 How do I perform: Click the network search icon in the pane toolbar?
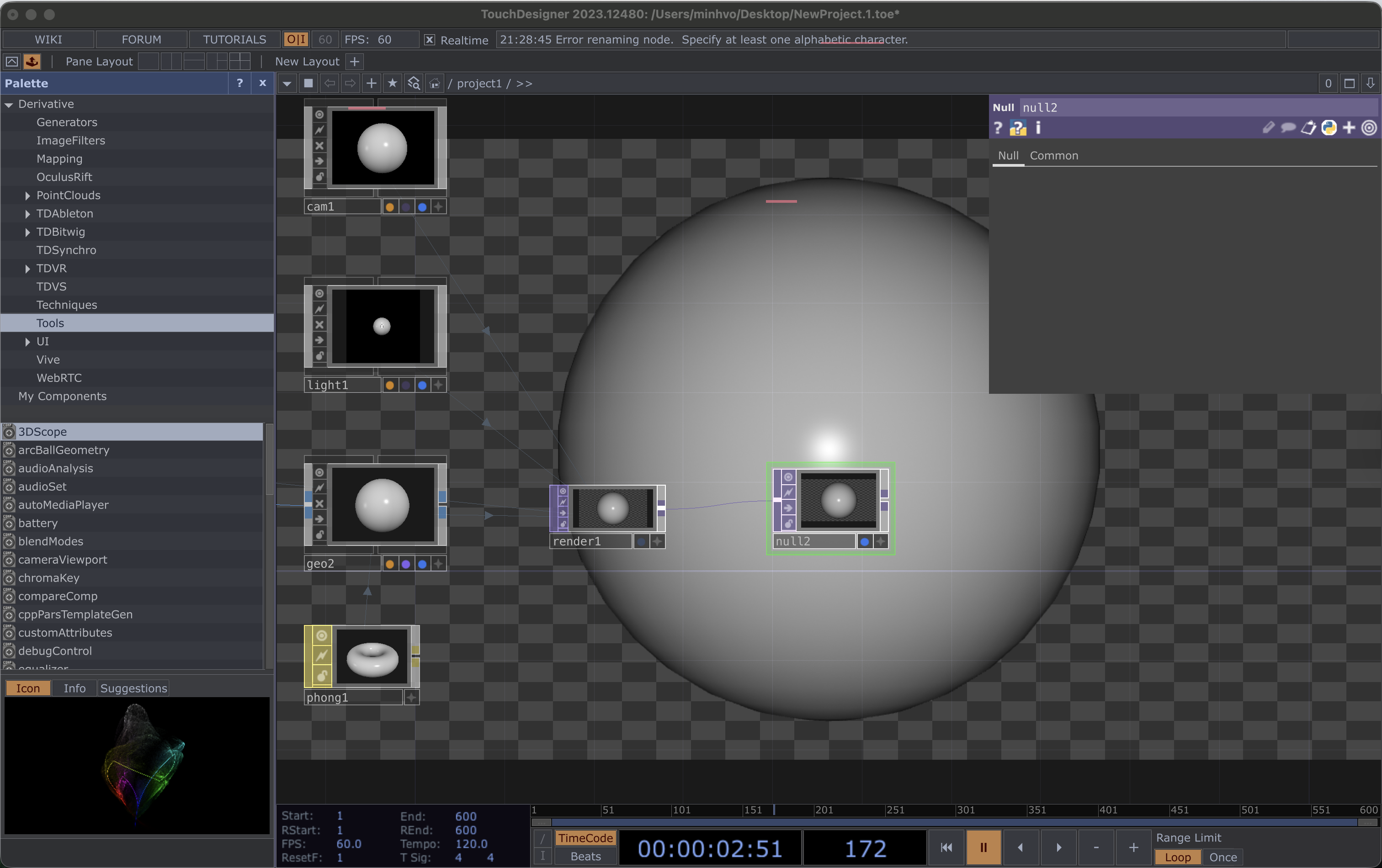point(413,83)
